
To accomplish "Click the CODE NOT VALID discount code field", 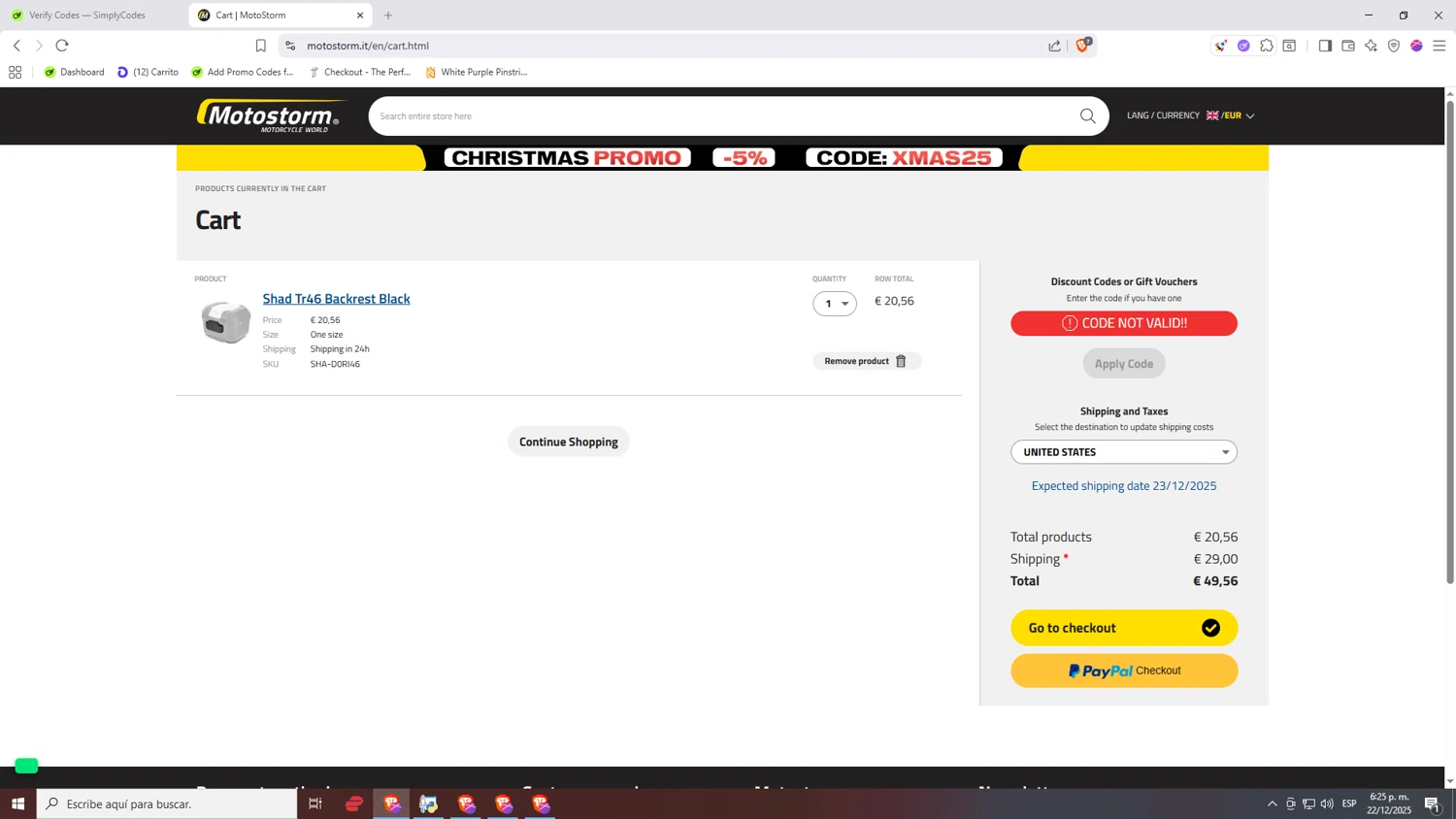I will click(x=1124, y=323).
